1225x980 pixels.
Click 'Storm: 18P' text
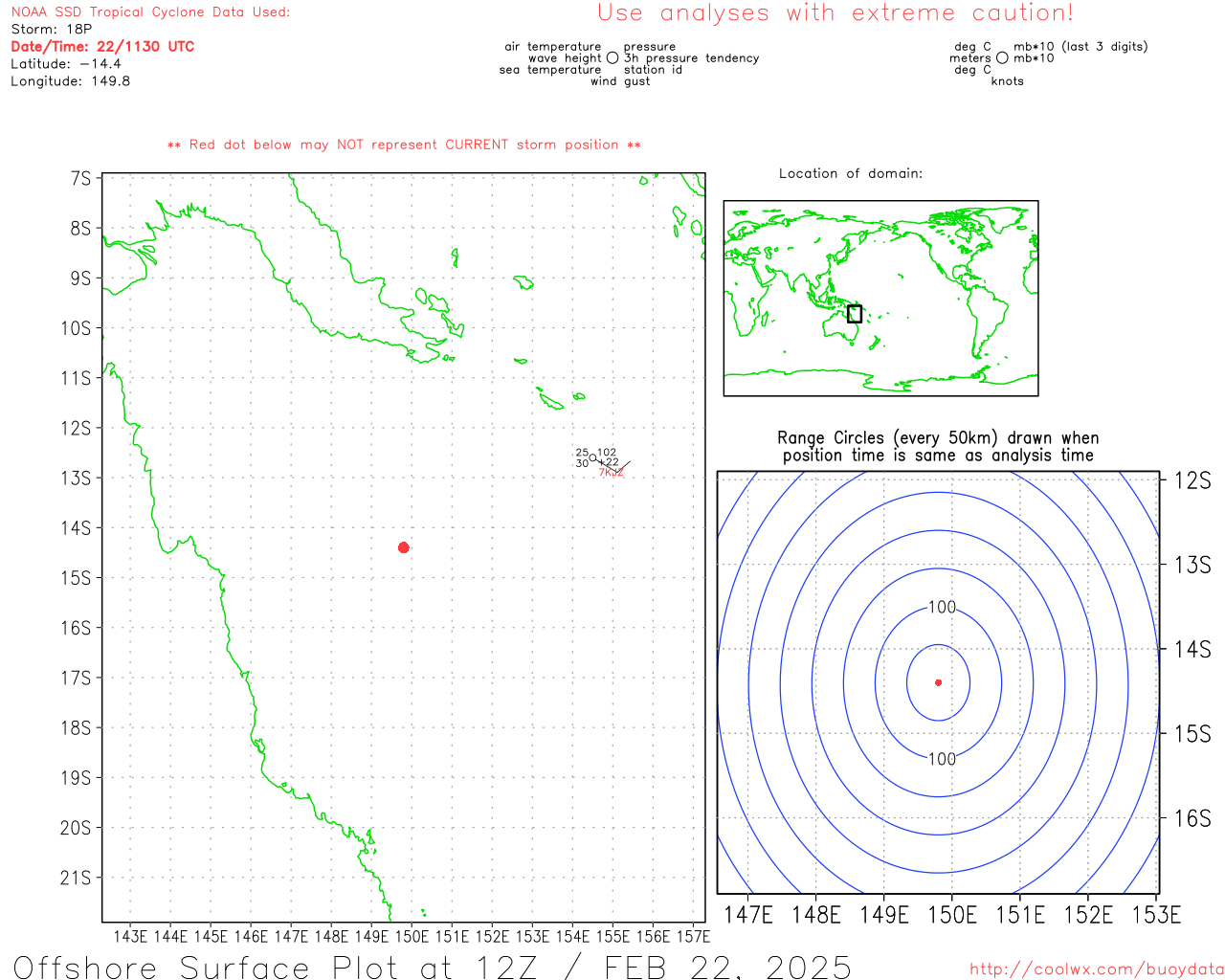pyautogui.click(x=52, y=30)
